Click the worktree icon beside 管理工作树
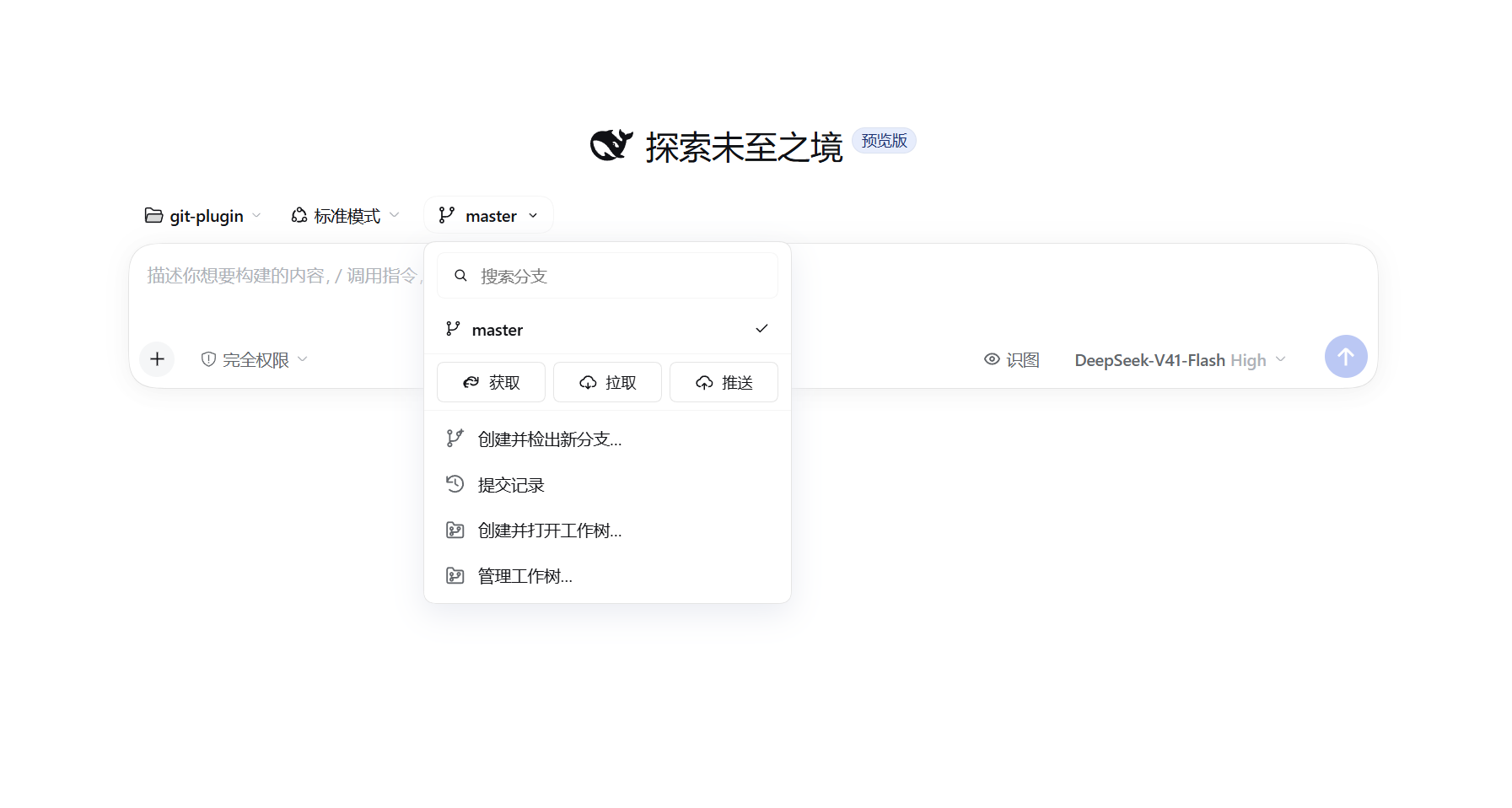 [455, 575]
